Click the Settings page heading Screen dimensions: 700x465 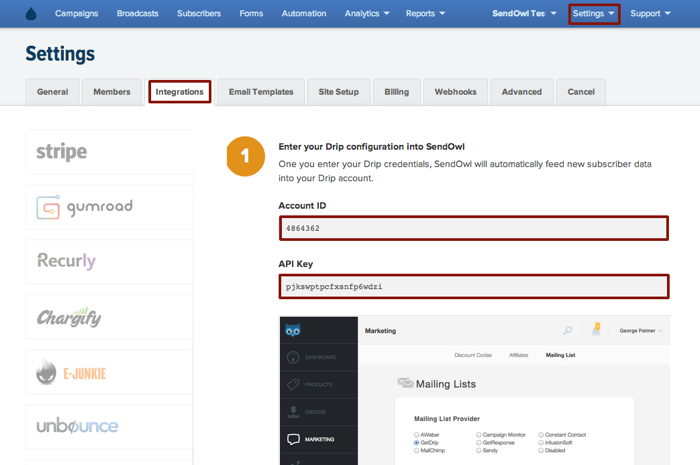point(60,54)
